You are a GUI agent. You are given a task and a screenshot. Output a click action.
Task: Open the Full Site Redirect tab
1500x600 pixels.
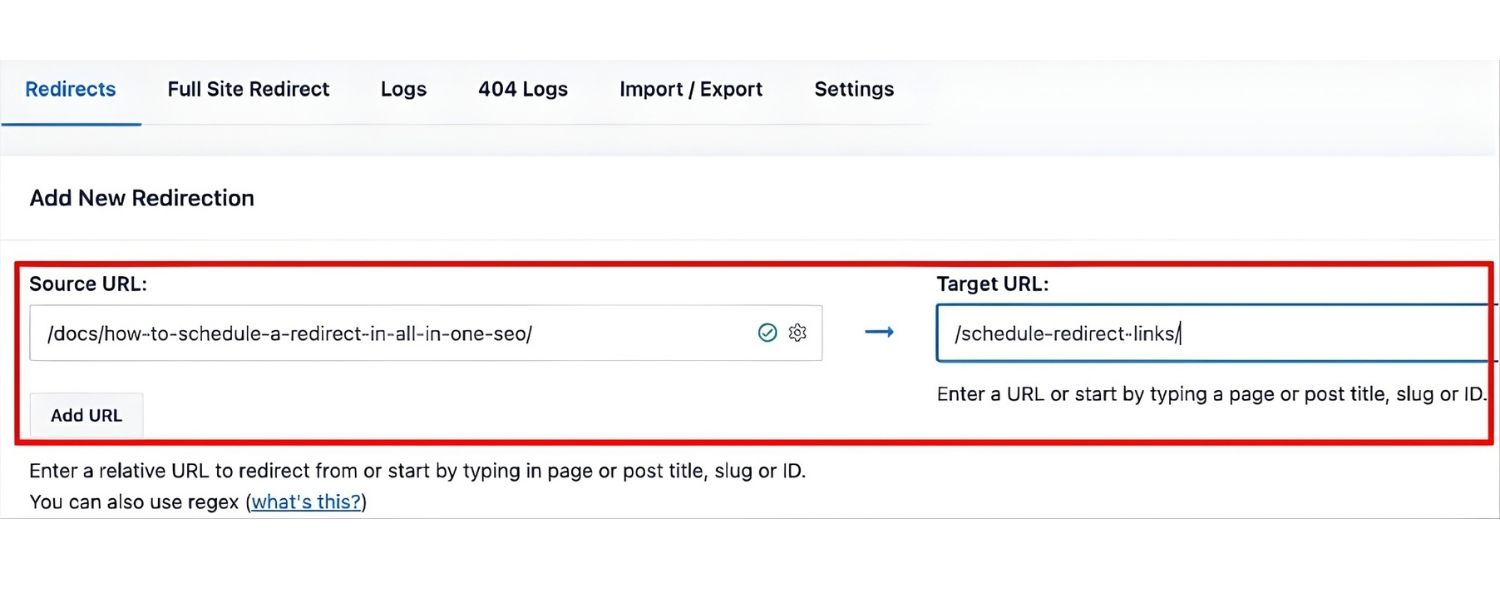248,89
